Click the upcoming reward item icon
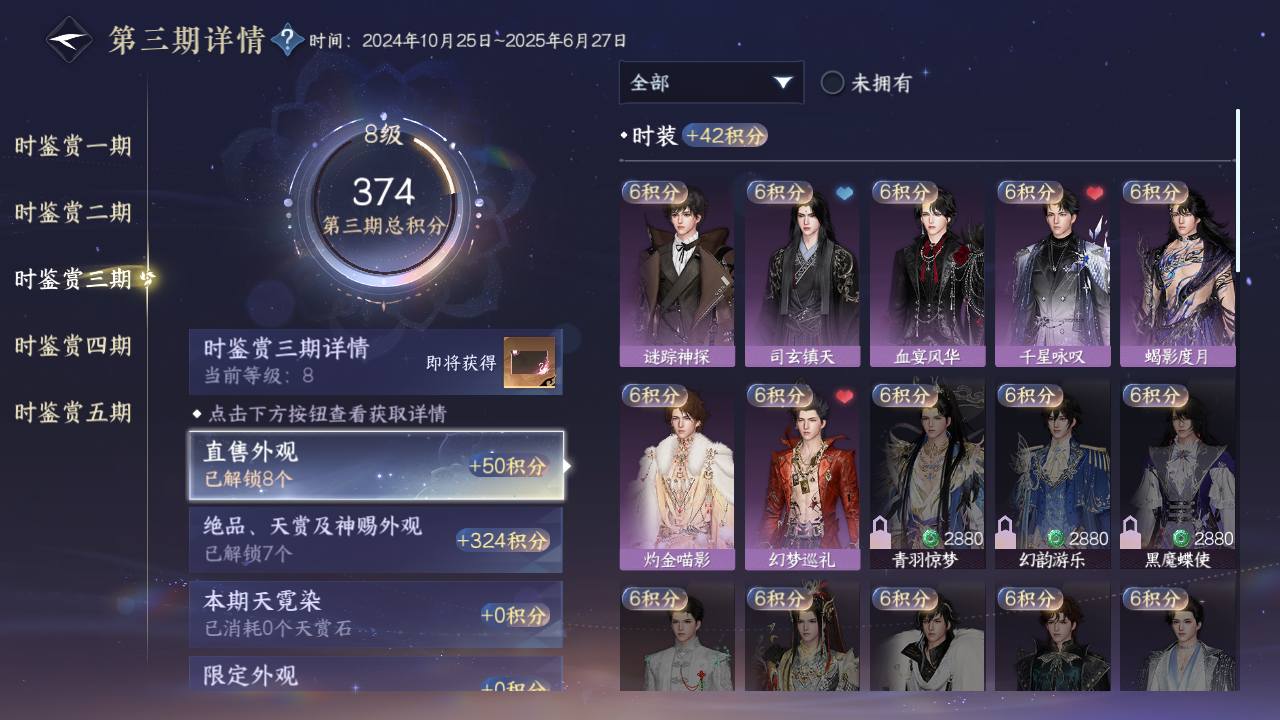Viewport: 1280px width, 720px height. [x=529, y=362]
